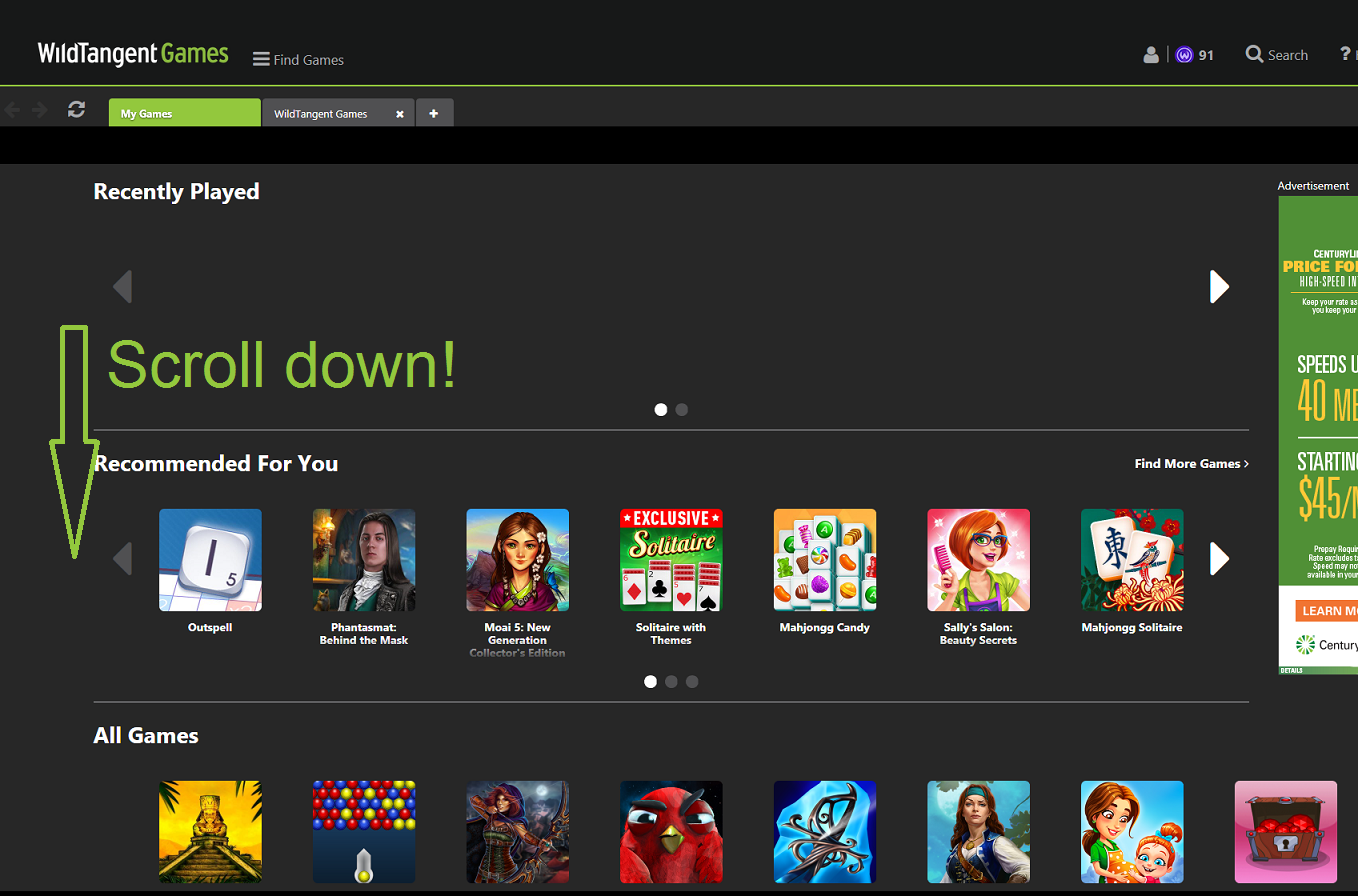Open the blue ice crystal game tile
This screenshot has height=896, width=1358.
pyautogui.click(x=825, y=832)
